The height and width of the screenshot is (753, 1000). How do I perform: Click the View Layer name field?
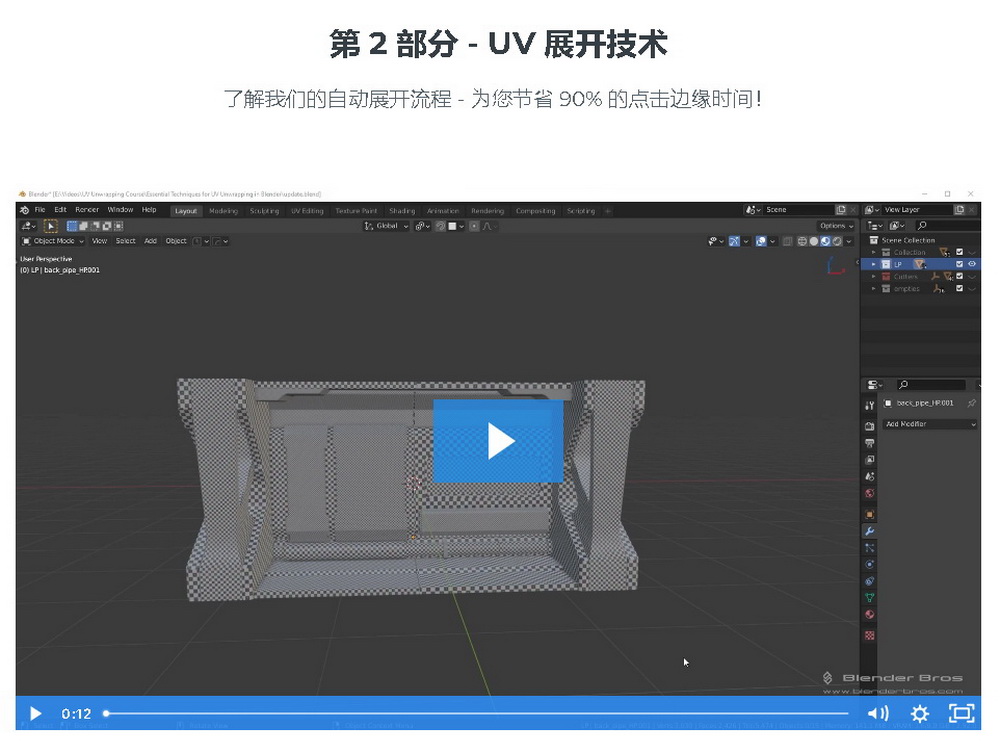click(x=917, y=210)
